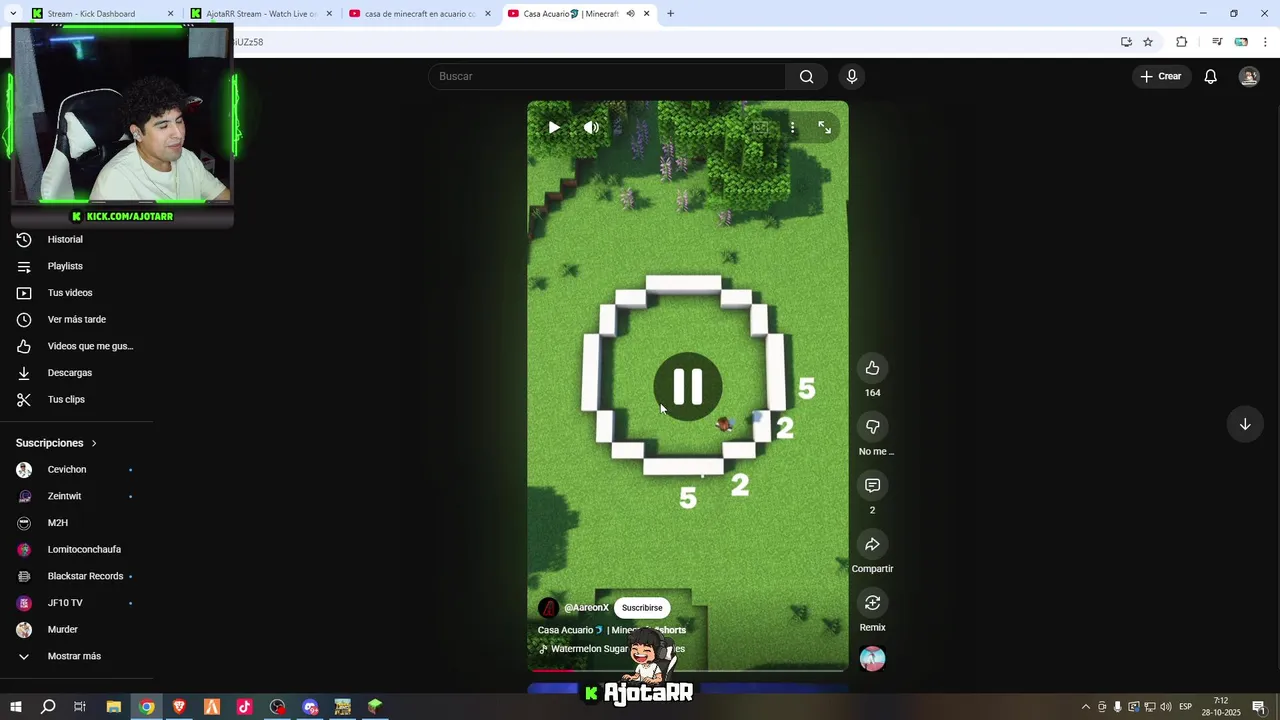The height and width of the screenshot is (720, 1280).
Task: Open Chrome extensions puzzle icon
Action: 1181,42
